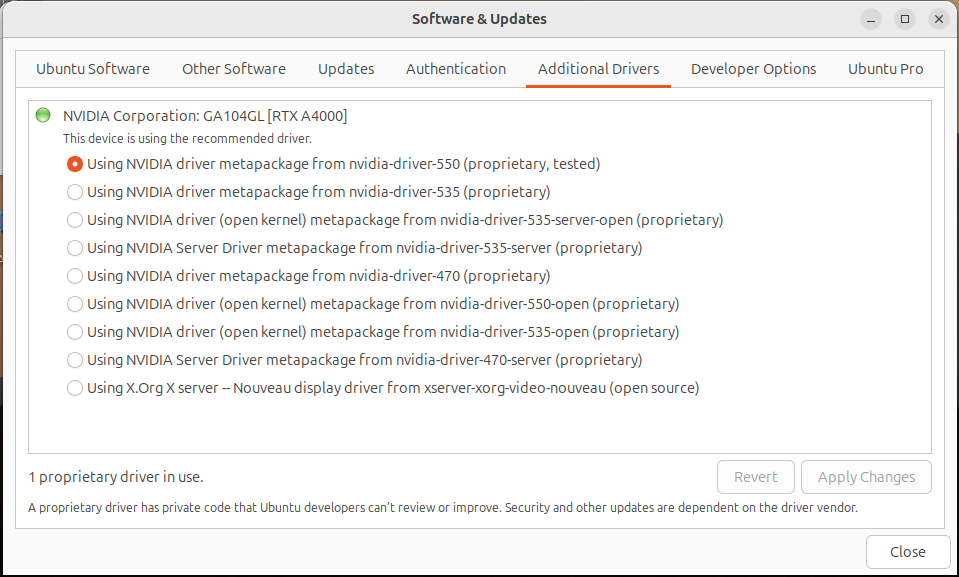
Task: Choose nvidia-driver-535-server-open open kernel driver
Action: click(x=75, y=220)
